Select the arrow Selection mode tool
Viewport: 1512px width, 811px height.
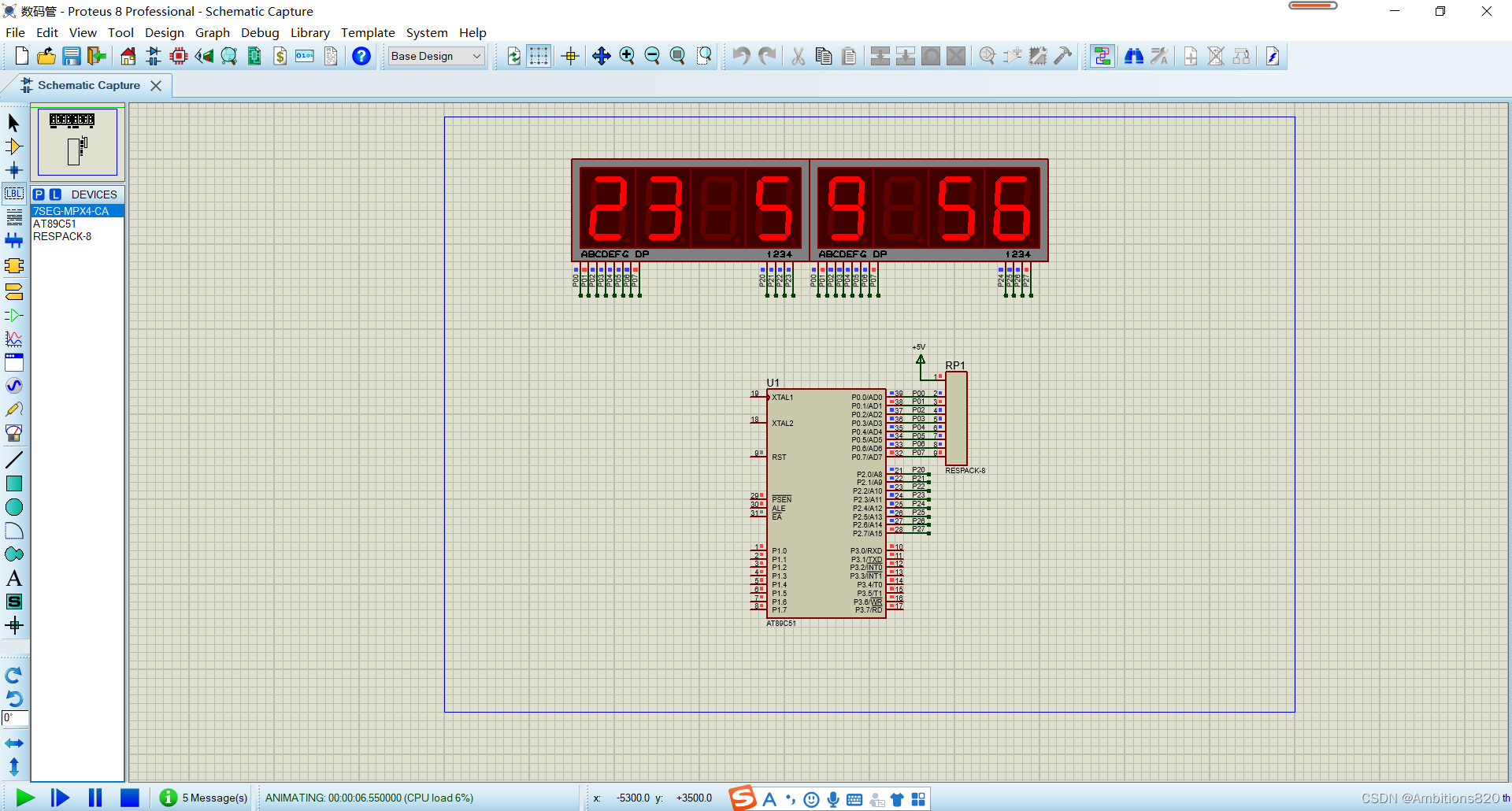click(14, 123)
